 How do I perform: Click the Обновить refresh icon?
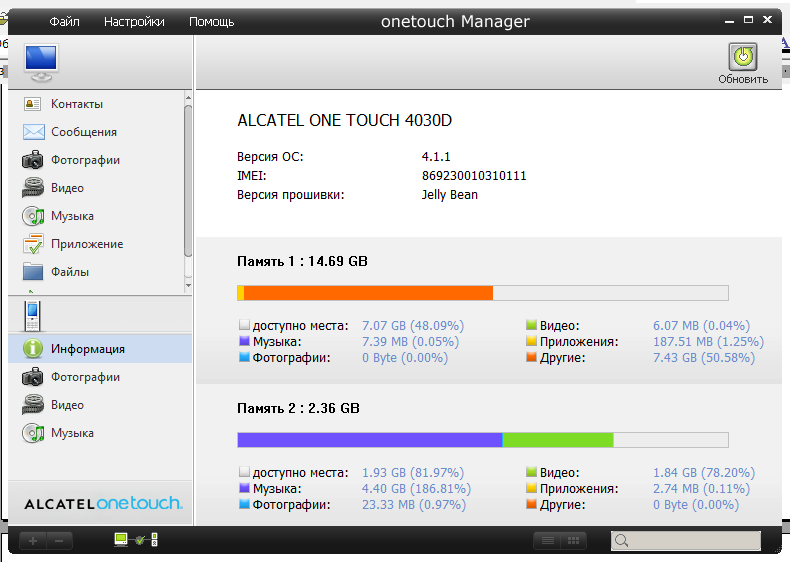click(743, 58)
